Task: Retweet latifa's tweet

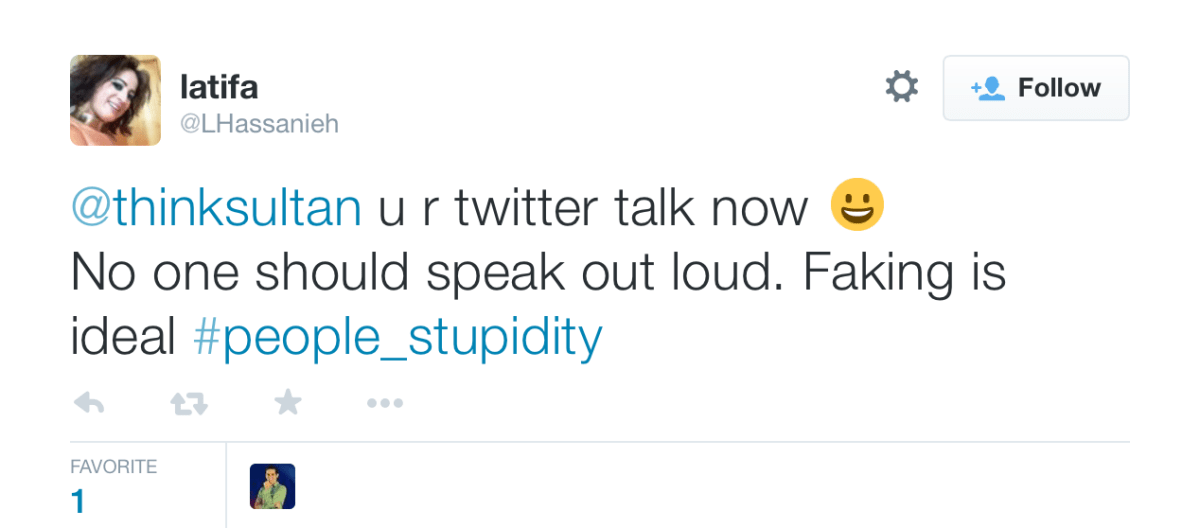Action: [188, 403]
